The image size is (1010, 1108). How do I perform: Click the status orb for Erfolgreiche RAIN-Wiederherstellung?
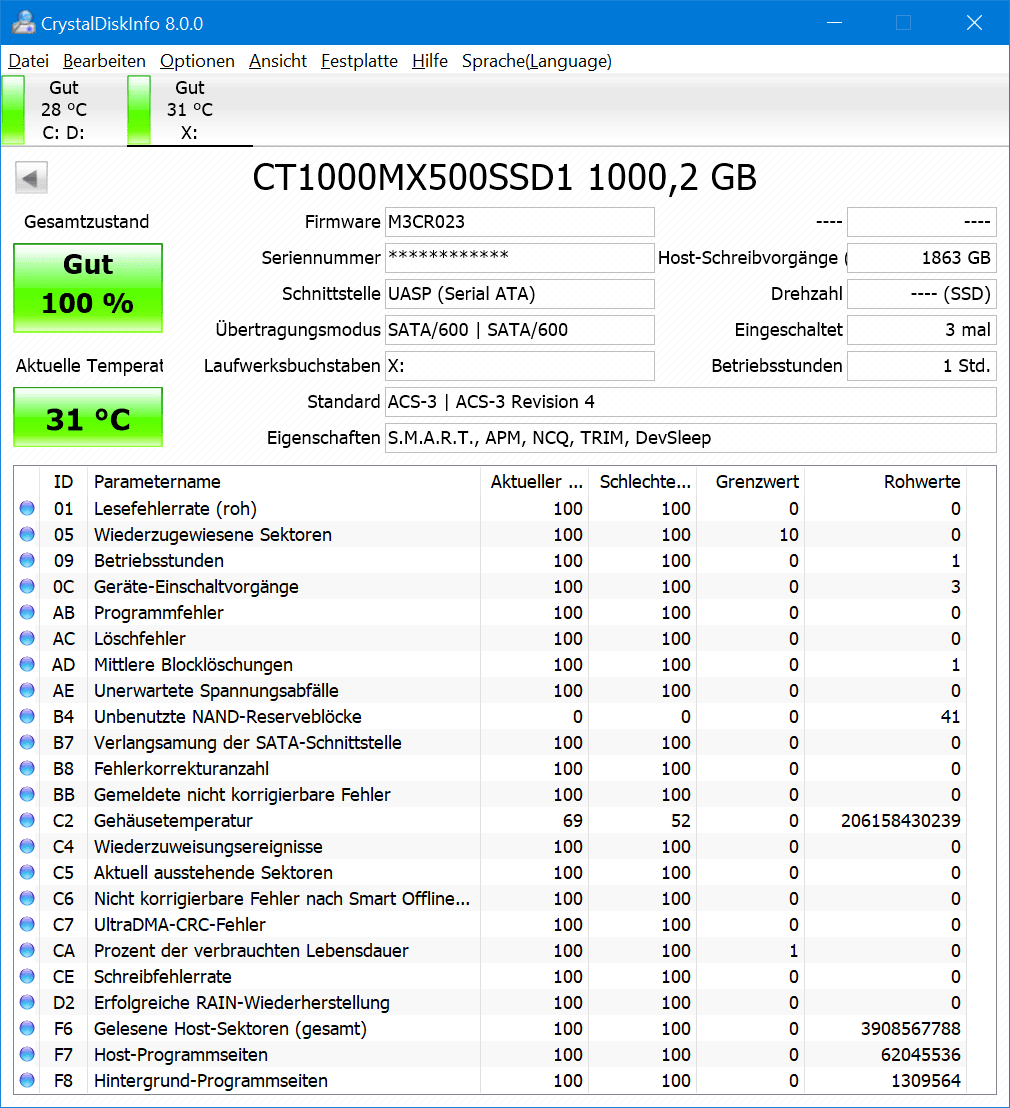pyautogui.click(x=27, y=1002)
